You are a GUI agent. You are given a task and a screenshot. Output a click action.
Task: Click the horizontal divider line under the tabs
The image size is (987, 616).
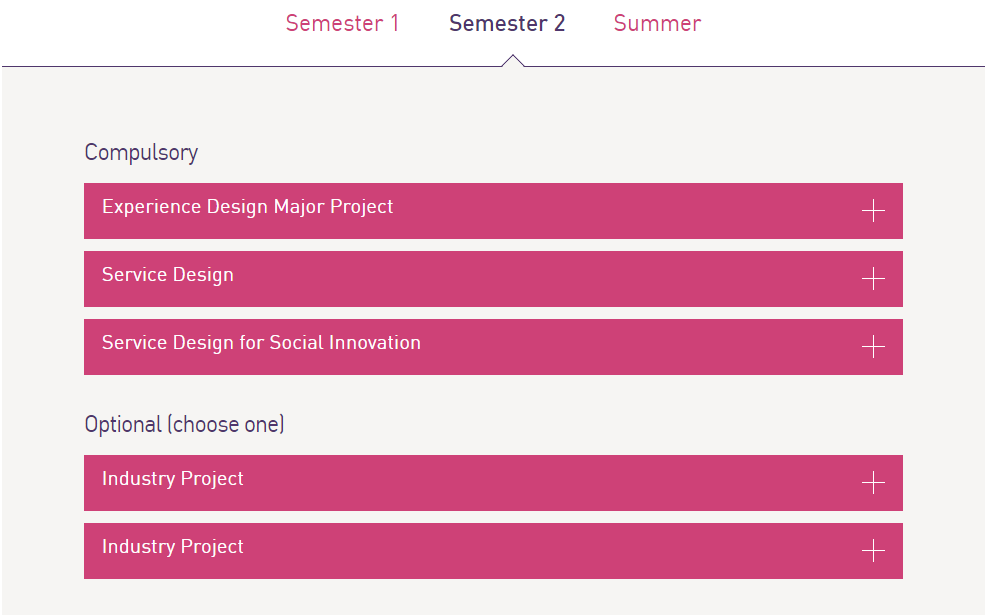pos(252,66)
